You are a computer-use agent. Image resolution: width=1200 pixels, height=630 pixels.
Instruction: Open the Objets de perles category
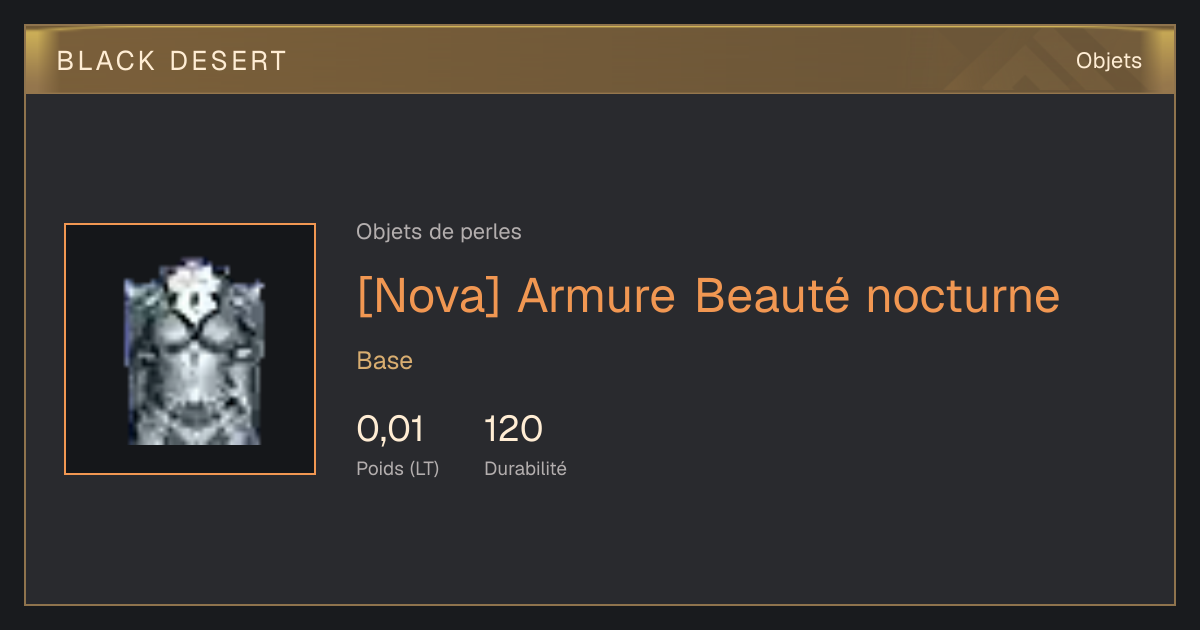tap(439, 232)
